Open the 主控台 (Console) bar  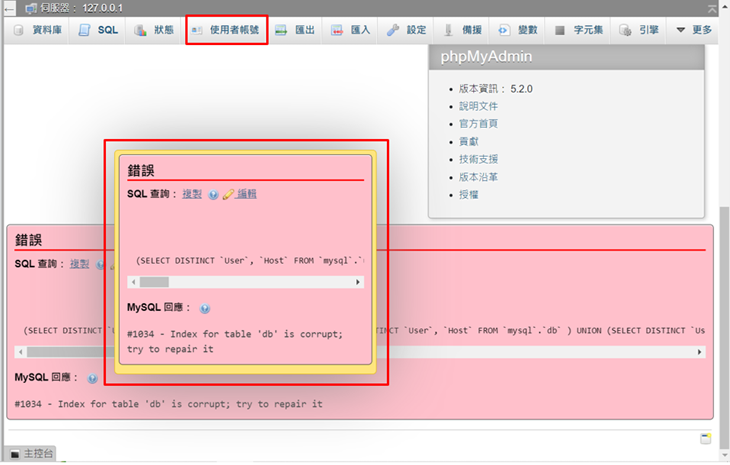click(x=31, y=453)
